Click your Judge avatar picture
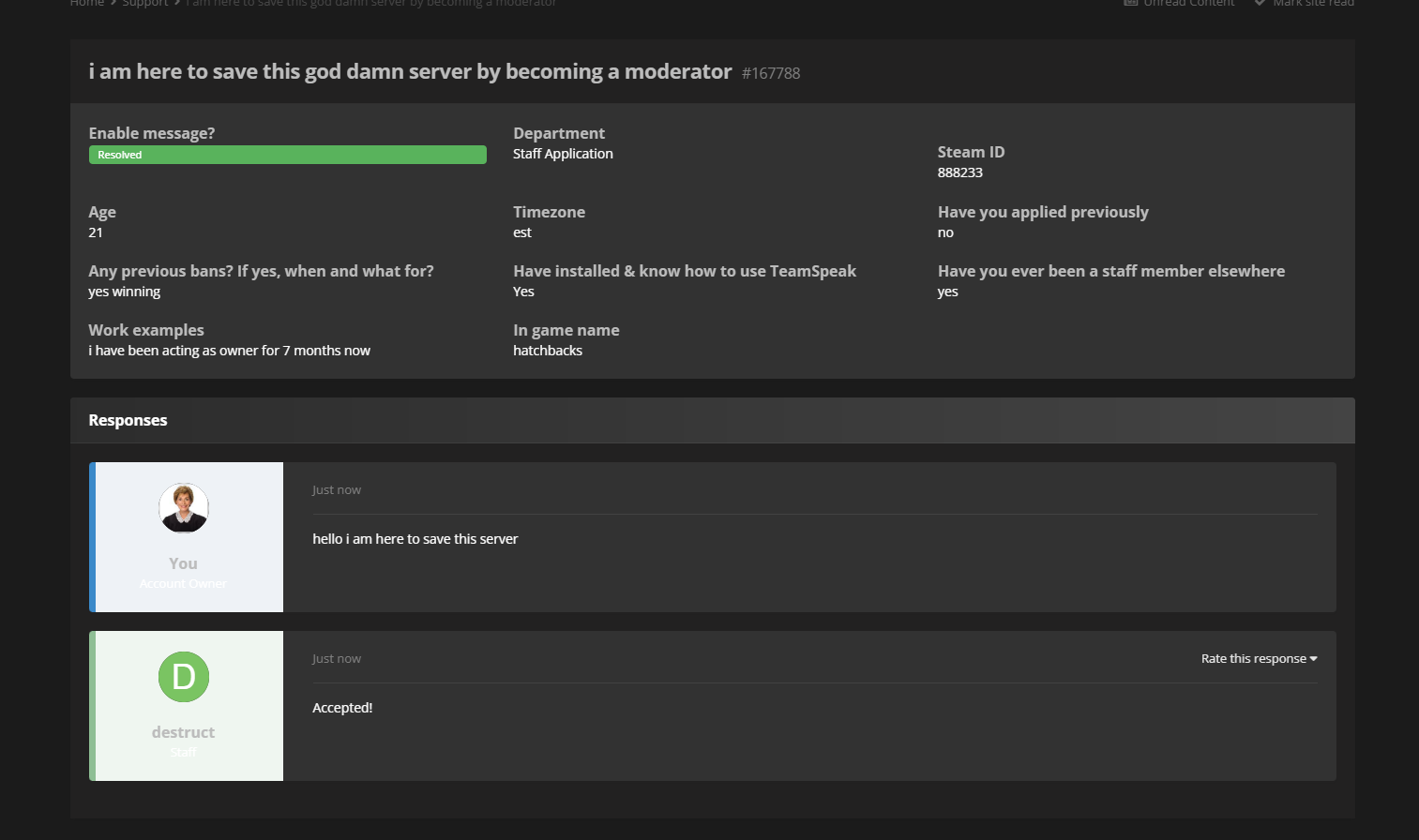Image resolution: width=1419 pixels, height=840 pixels. point(184,508)
